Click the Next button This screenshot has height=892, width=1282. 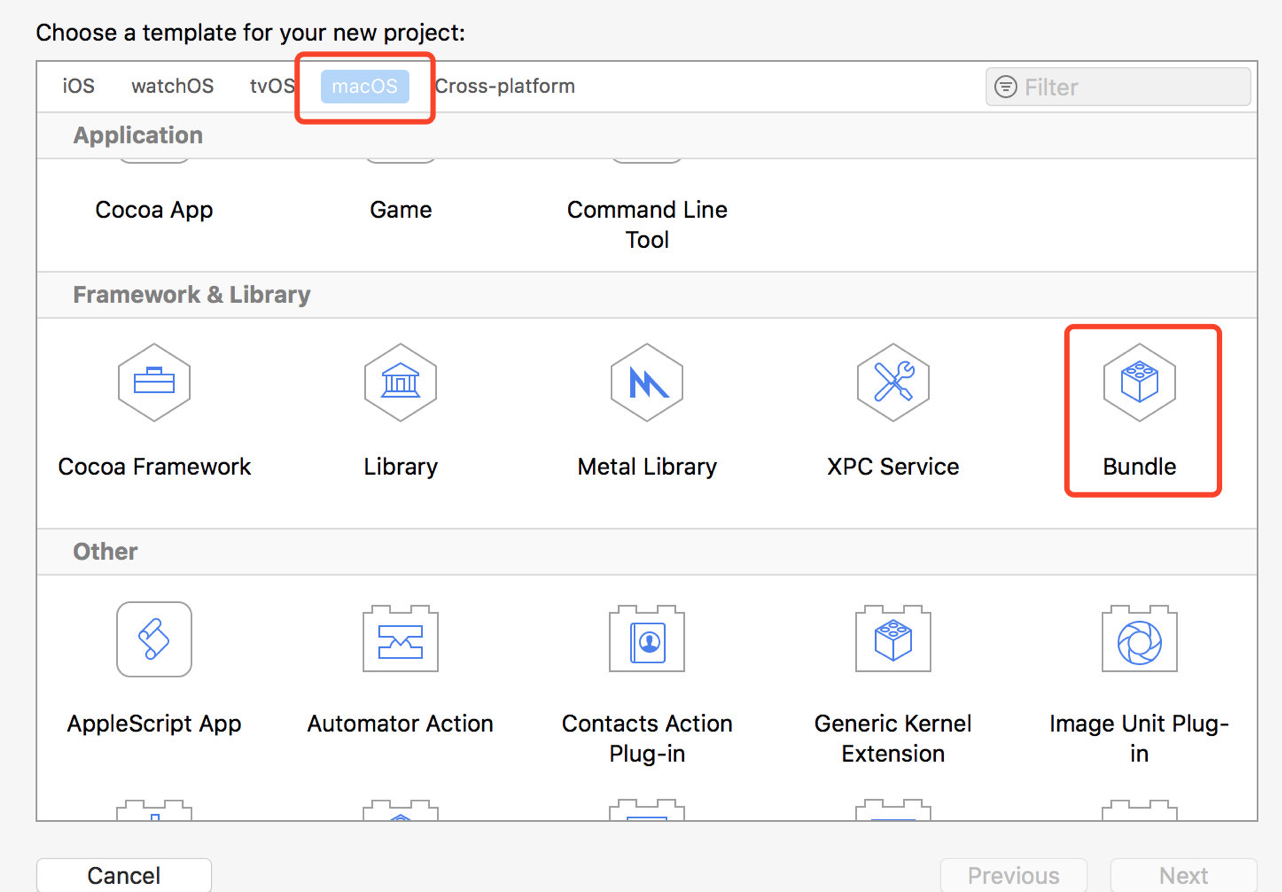tap(1183, 875)
